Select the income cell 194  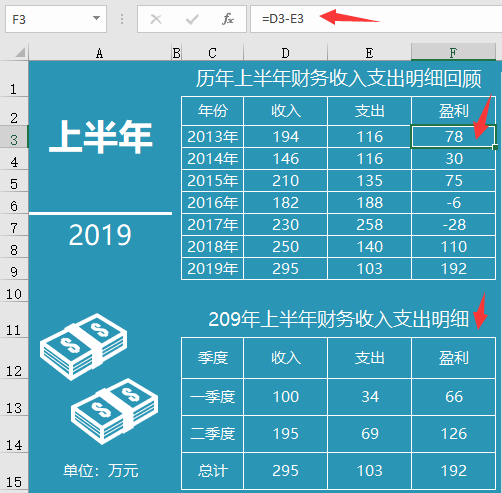tap(286, 137)
